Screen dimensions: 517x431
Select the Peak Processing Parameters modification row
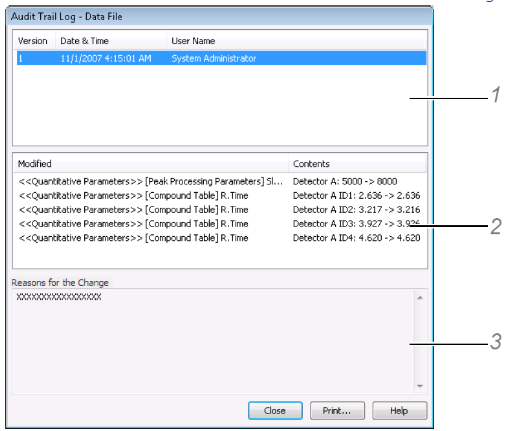click(x=220, y=181)
